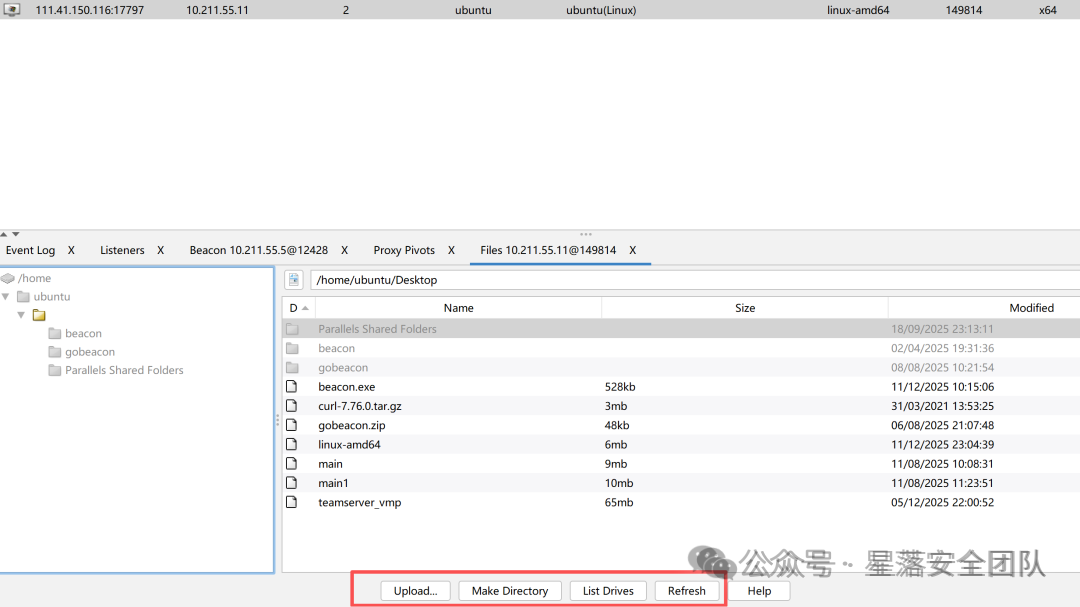The width and height of the screenshot is (1080, 607).
Task: Click the /home/ubuntu/Desktop path field
Action: pyautogui.click(x=694, y=280)
